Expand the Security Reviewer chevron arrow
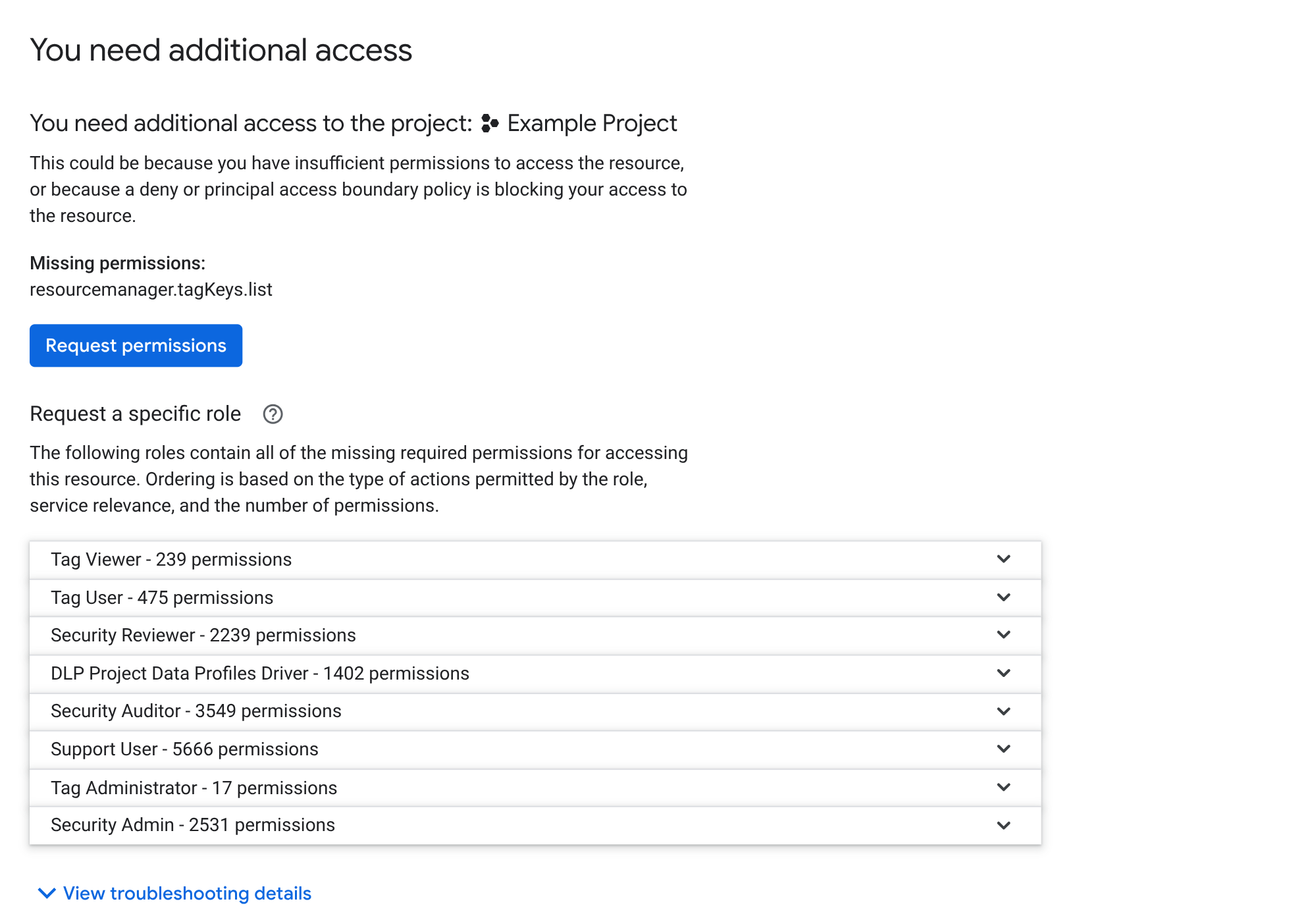 click(x=1003, y=635)
